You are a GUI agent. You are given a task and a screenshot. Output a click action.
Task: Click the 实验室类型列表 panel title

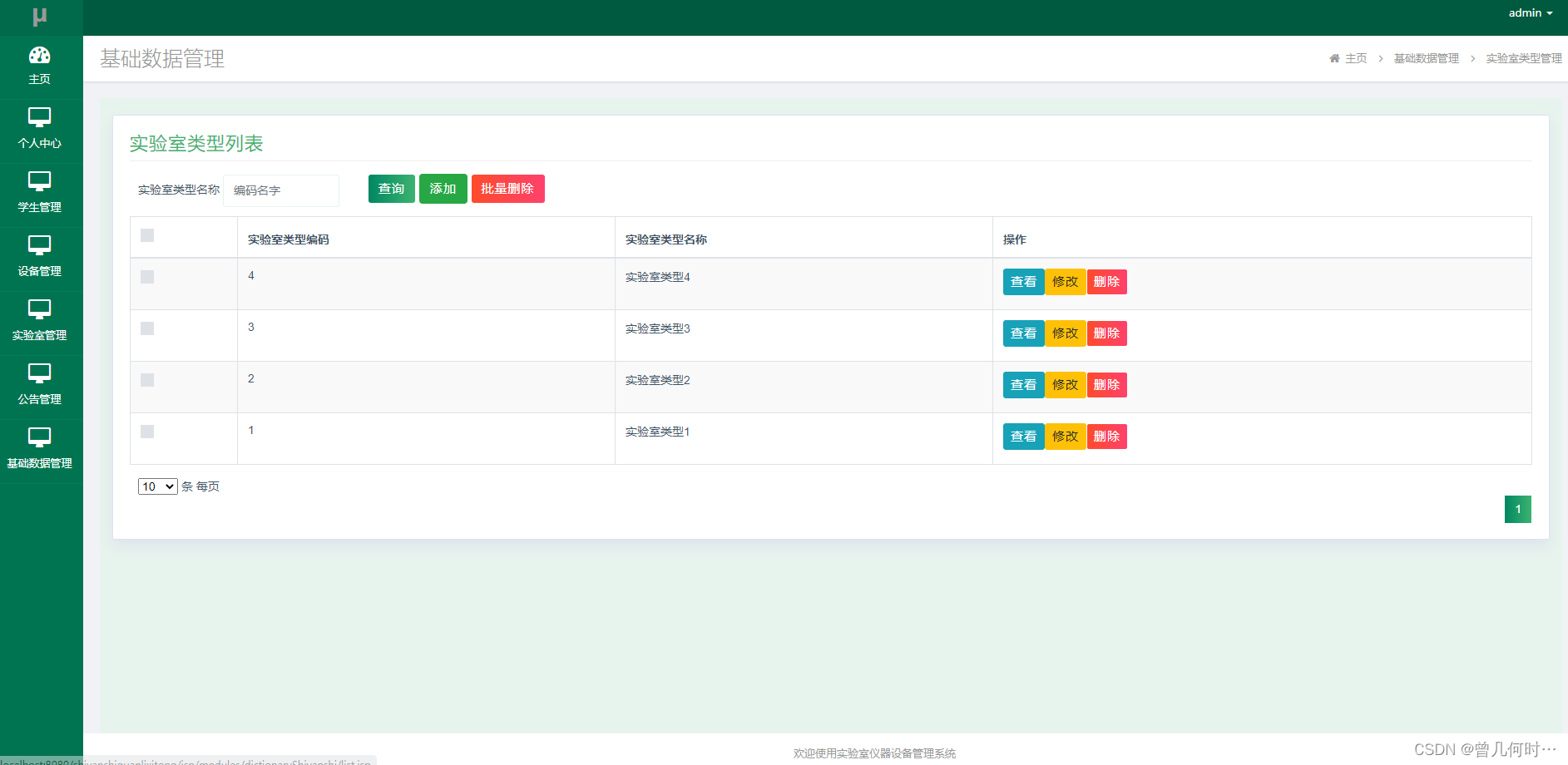tap(196, 143)
